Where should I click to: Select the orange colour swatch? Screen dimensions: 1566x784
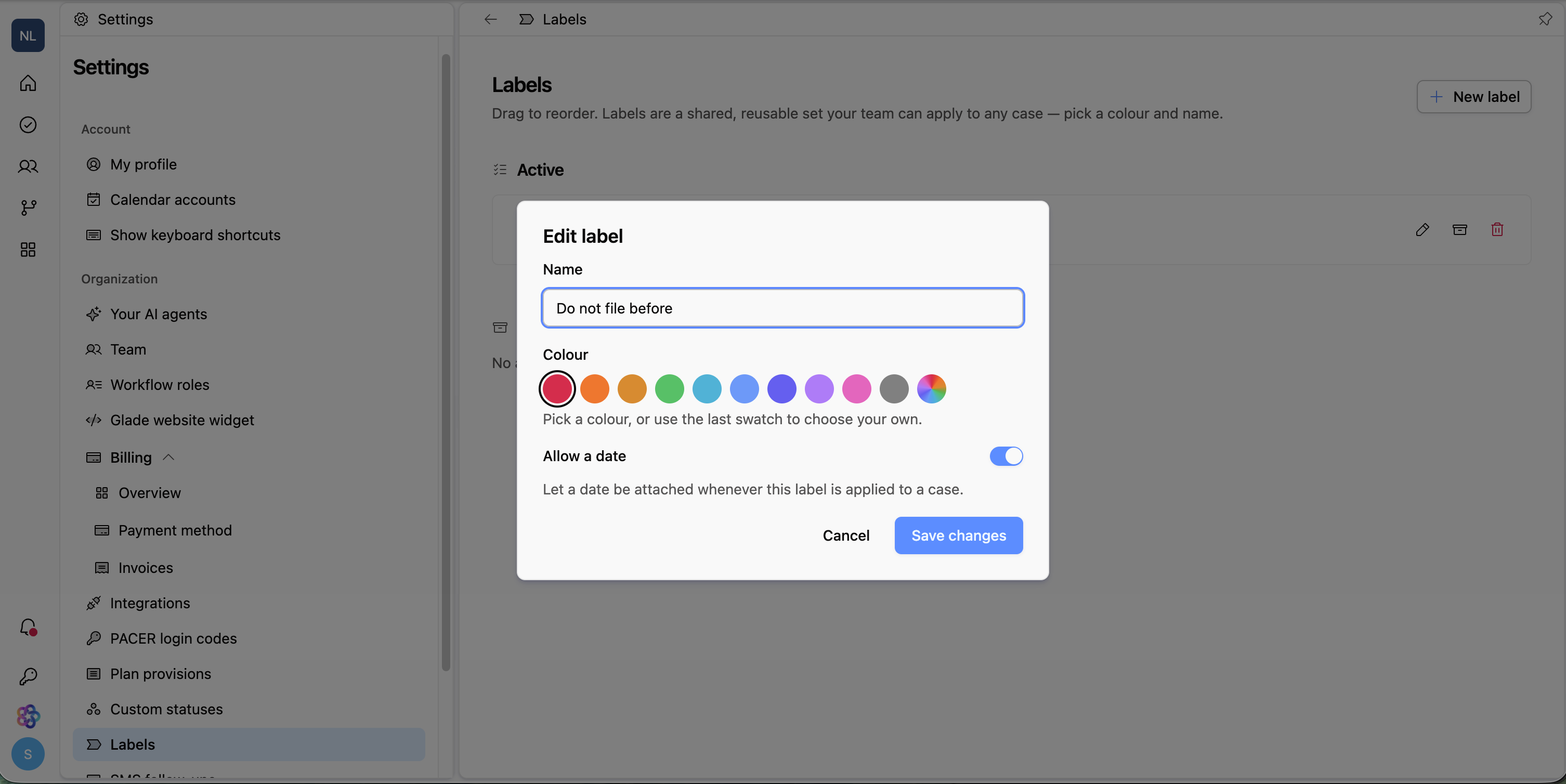pyautogui.click(x=595, y=388)
